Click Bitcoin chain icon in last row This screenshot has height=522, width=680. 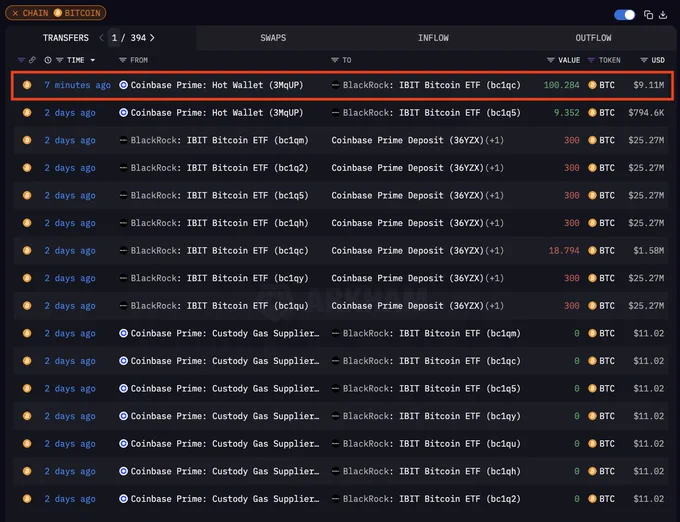[x=27, y=499]
